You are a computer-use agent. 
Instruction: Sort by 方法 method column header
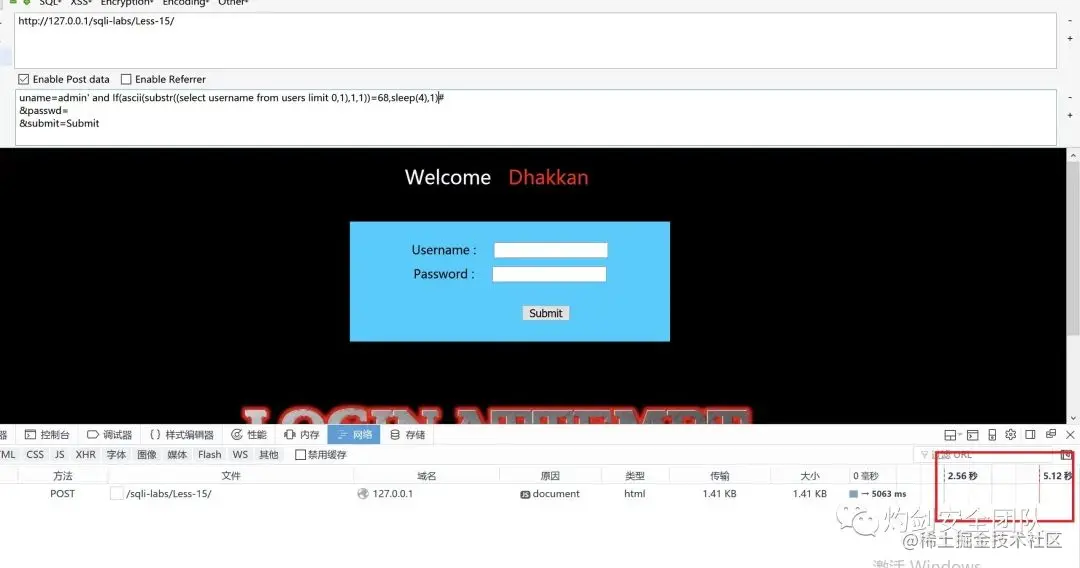(x=63, y=476)
